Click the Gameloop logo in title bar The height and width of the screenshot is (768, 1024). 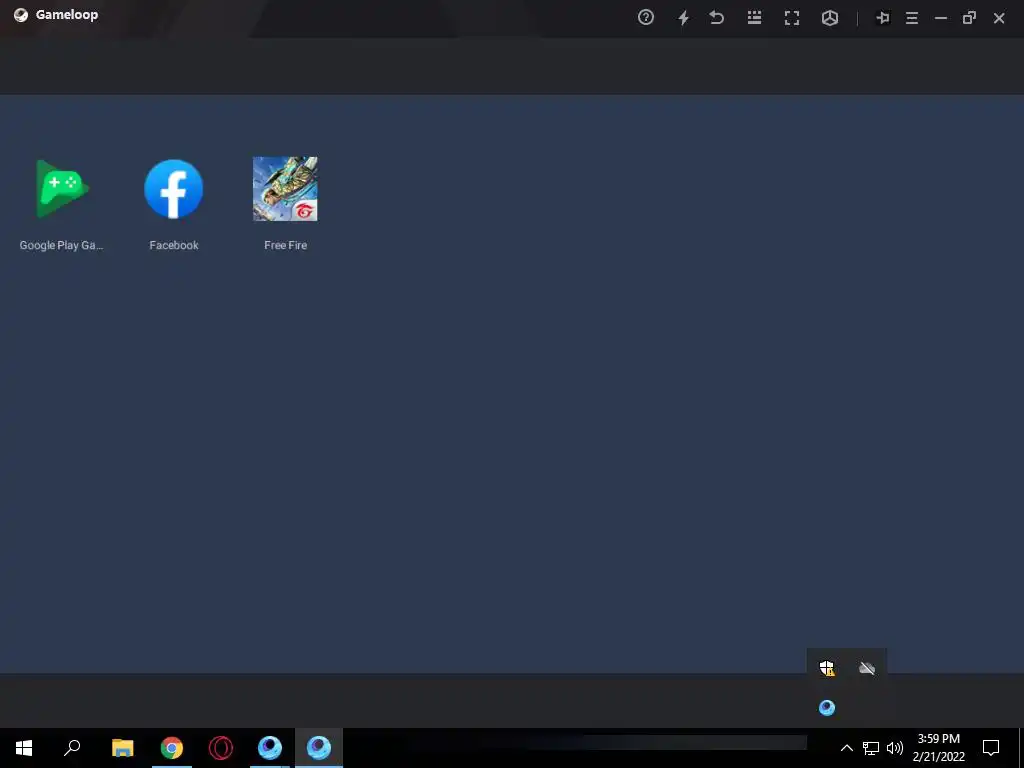click(x=21, y=15)
